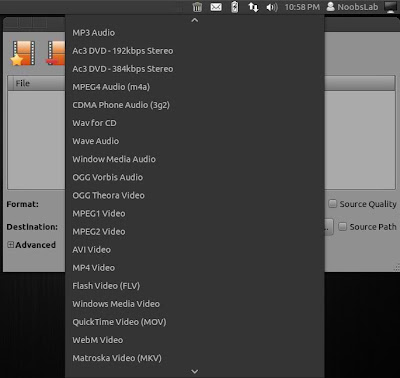The width and height of the screenshot is (400, 378).
Task: Click the 10:58 PM clock
Action: (302, 7)
